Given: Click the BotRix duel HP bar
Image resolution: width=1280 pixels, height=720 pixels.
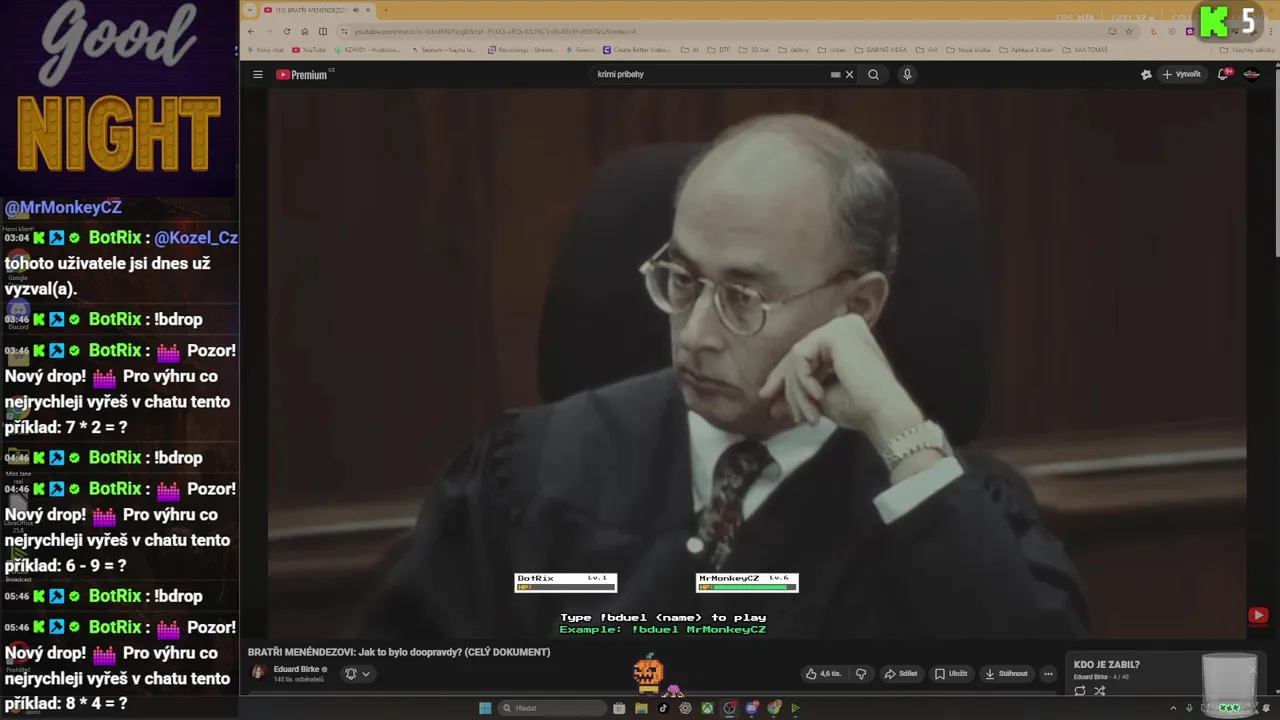Looking at the screenshot, I should [x=566, y=587].
